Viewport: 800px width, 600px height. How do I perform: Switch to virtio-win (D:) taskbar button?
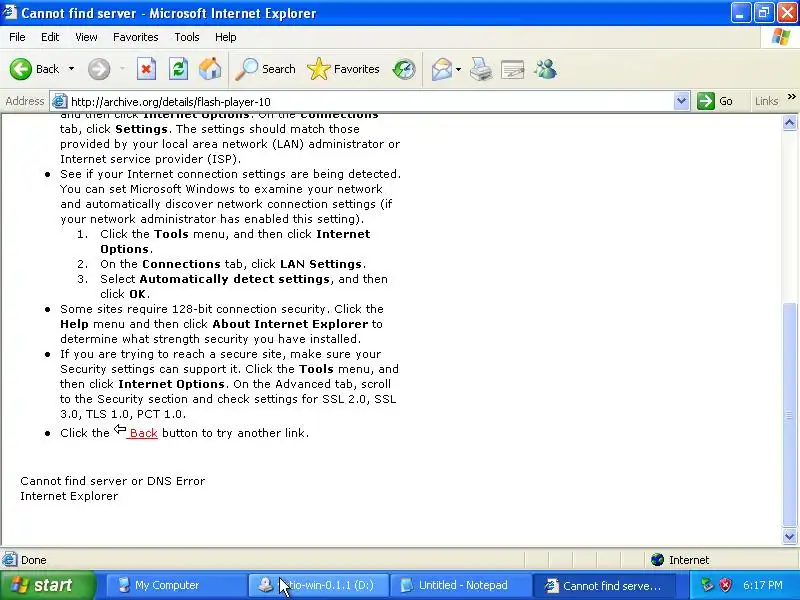[x=318, y=585]
